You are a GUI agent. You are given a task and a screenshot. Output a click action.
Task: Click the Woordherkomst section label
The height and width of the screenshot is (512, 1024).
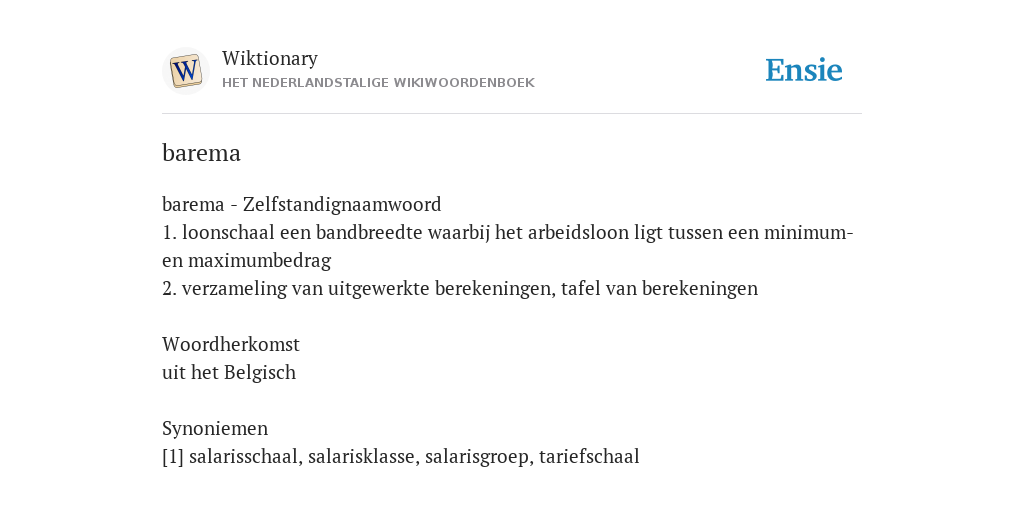coord(231,344)
